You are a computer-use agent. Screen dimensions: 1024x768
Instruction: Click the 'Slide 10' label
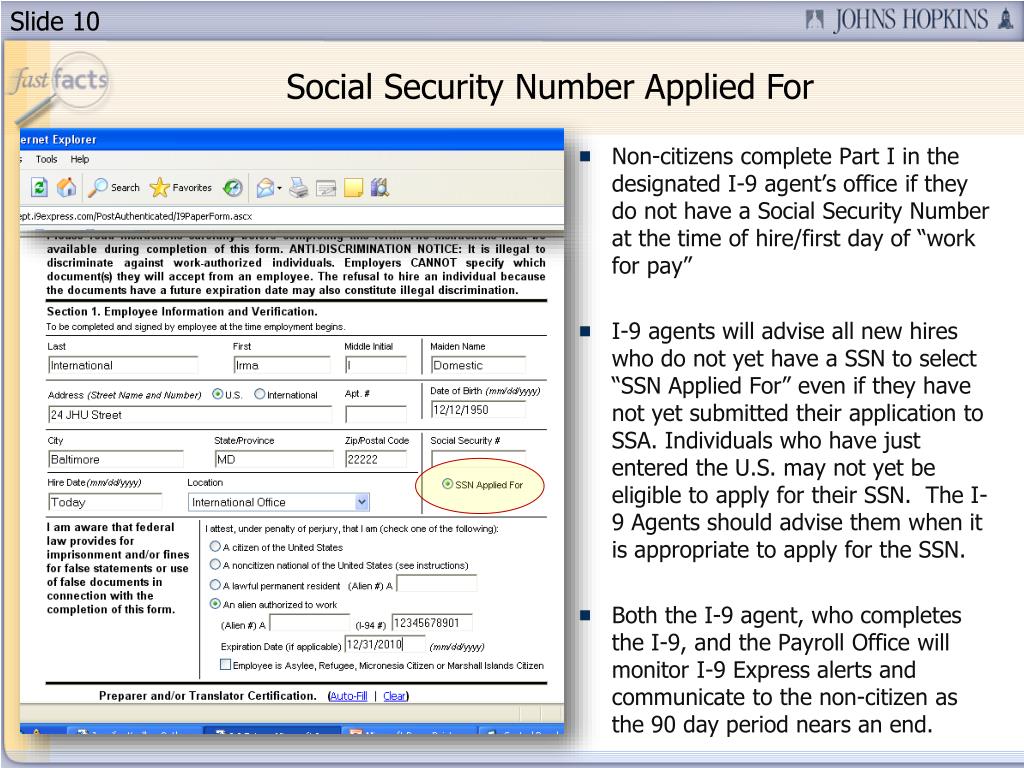[55, 22]
